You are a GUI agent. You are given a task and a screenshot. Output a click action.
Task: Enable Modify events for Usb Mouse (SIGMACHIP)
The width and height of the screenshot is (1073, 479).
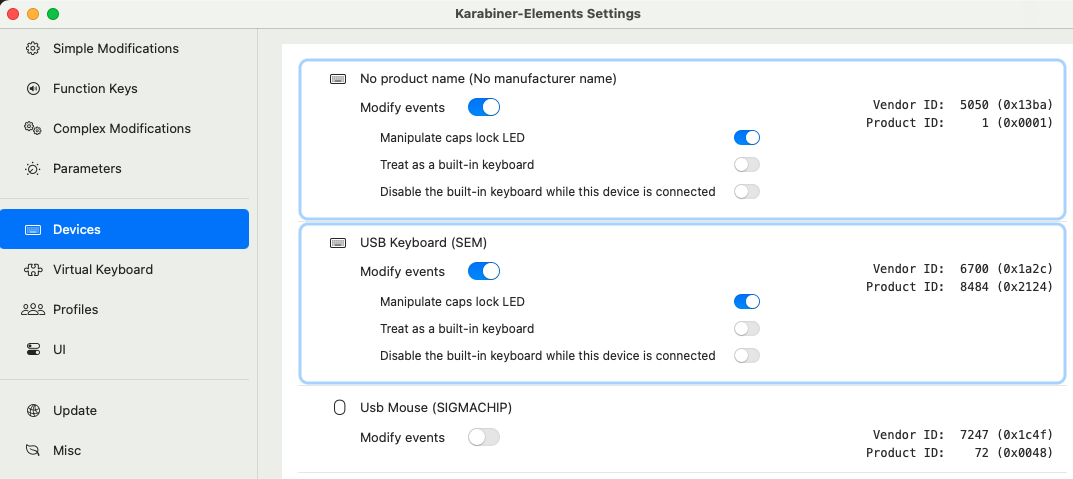(484, 437)
